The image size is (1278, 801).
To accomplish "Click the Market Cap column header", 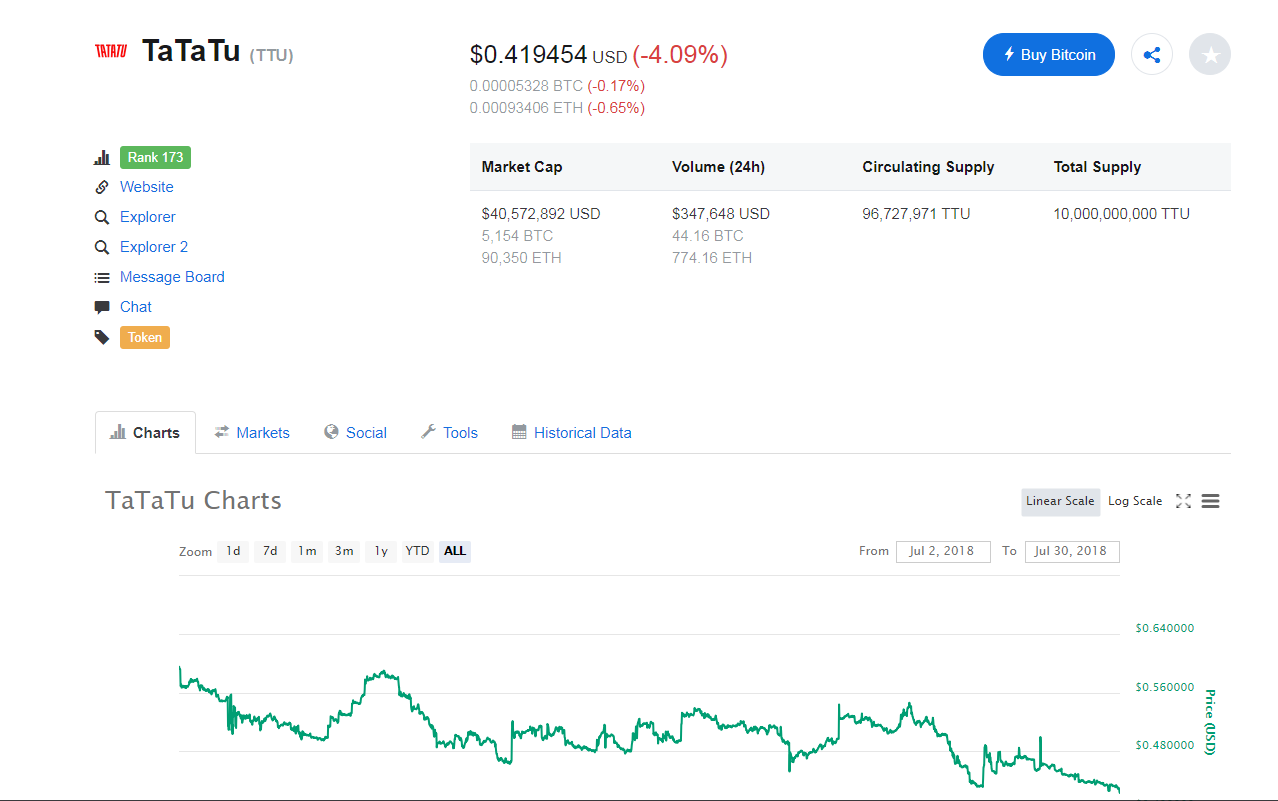I will coord(522,167).
